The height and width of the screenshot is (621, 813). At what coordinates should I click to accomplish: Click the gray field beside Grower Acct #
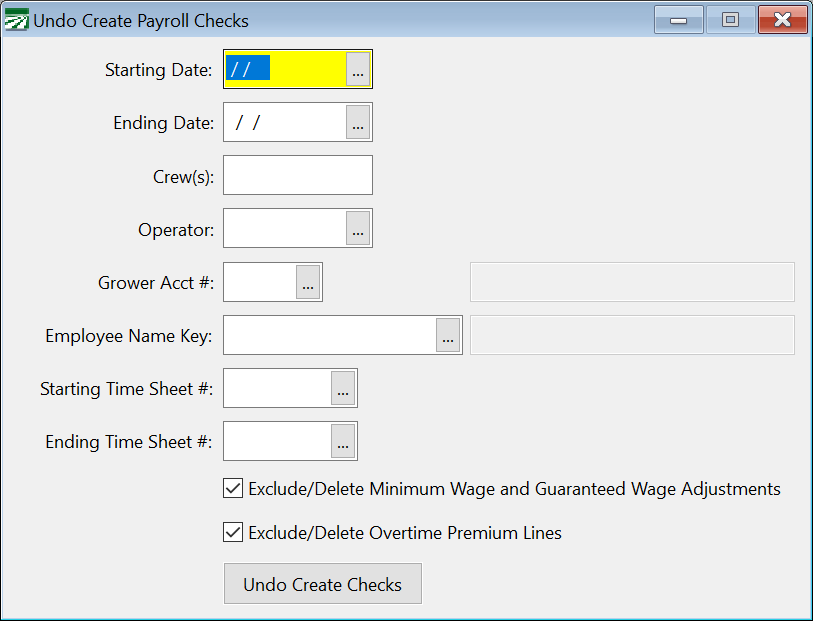point(632,281)
